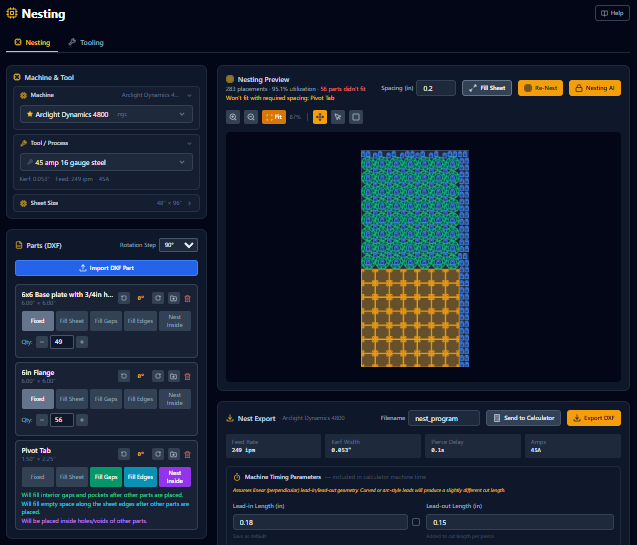
Task: Set Pivot Tab mode to Fixed
Action: pyautogui.click(x=37, y=477)
